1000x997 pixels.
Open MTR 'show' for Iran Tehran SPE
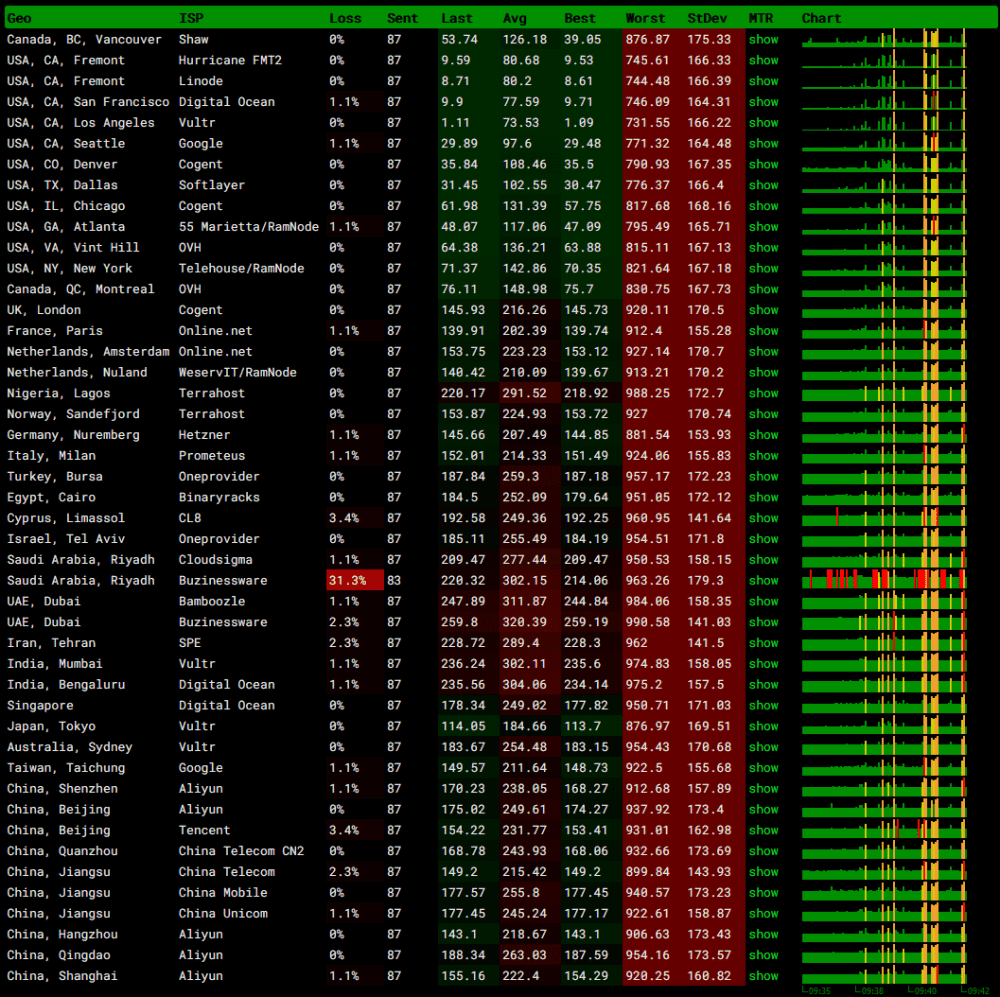pos(763,643)
